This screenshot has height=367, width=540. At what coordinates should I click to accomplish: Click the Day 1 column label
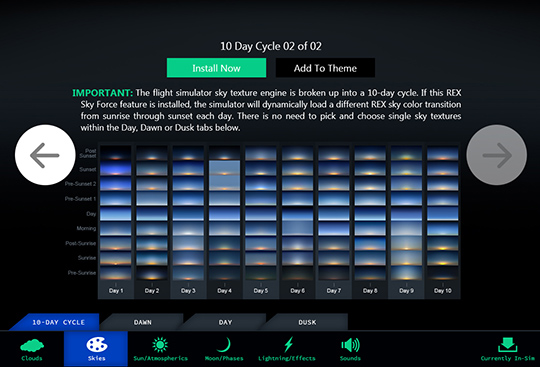(116, 291)
